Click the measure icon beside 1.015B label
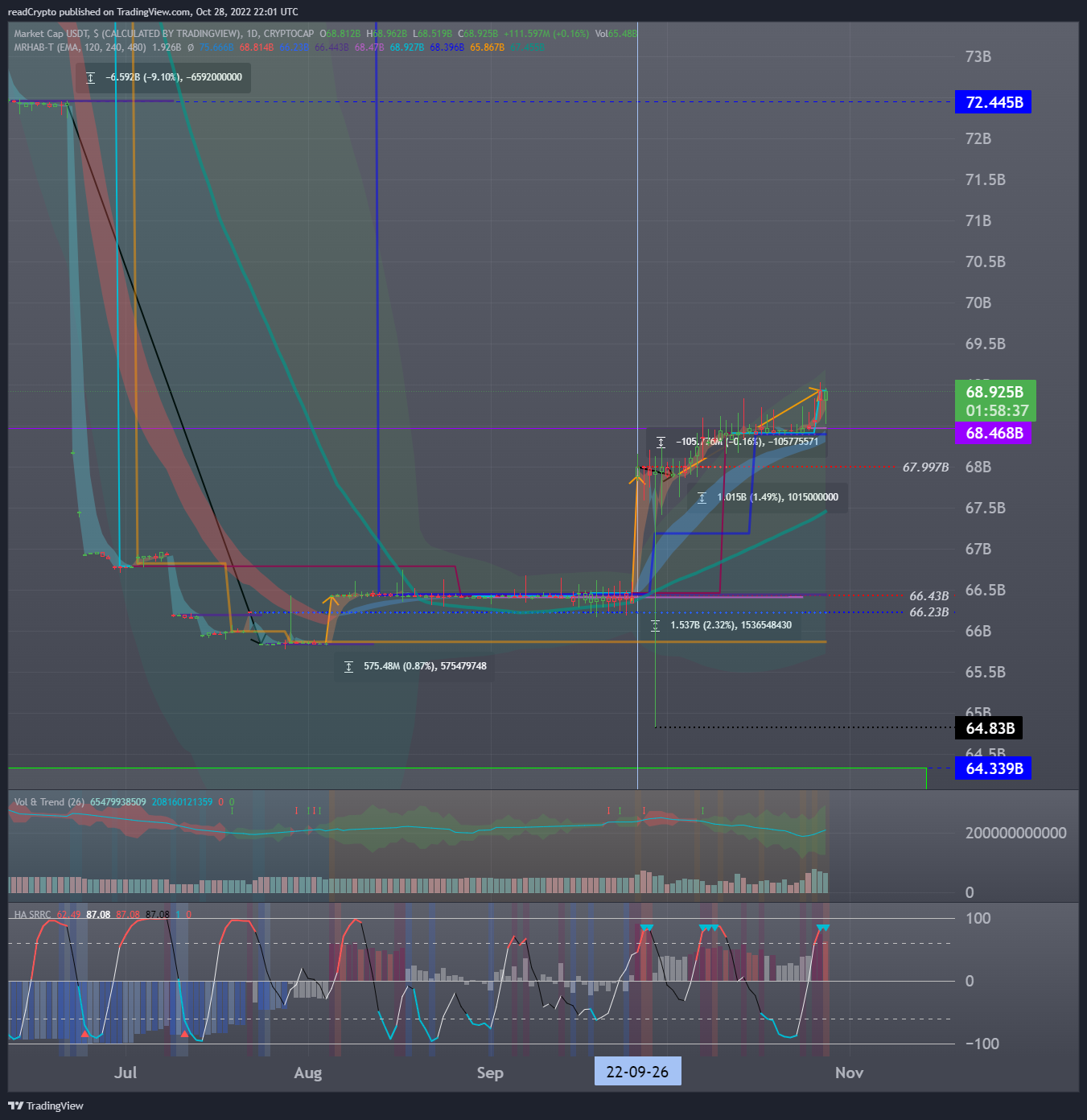 pyautogui.click(x=702, y=497)
